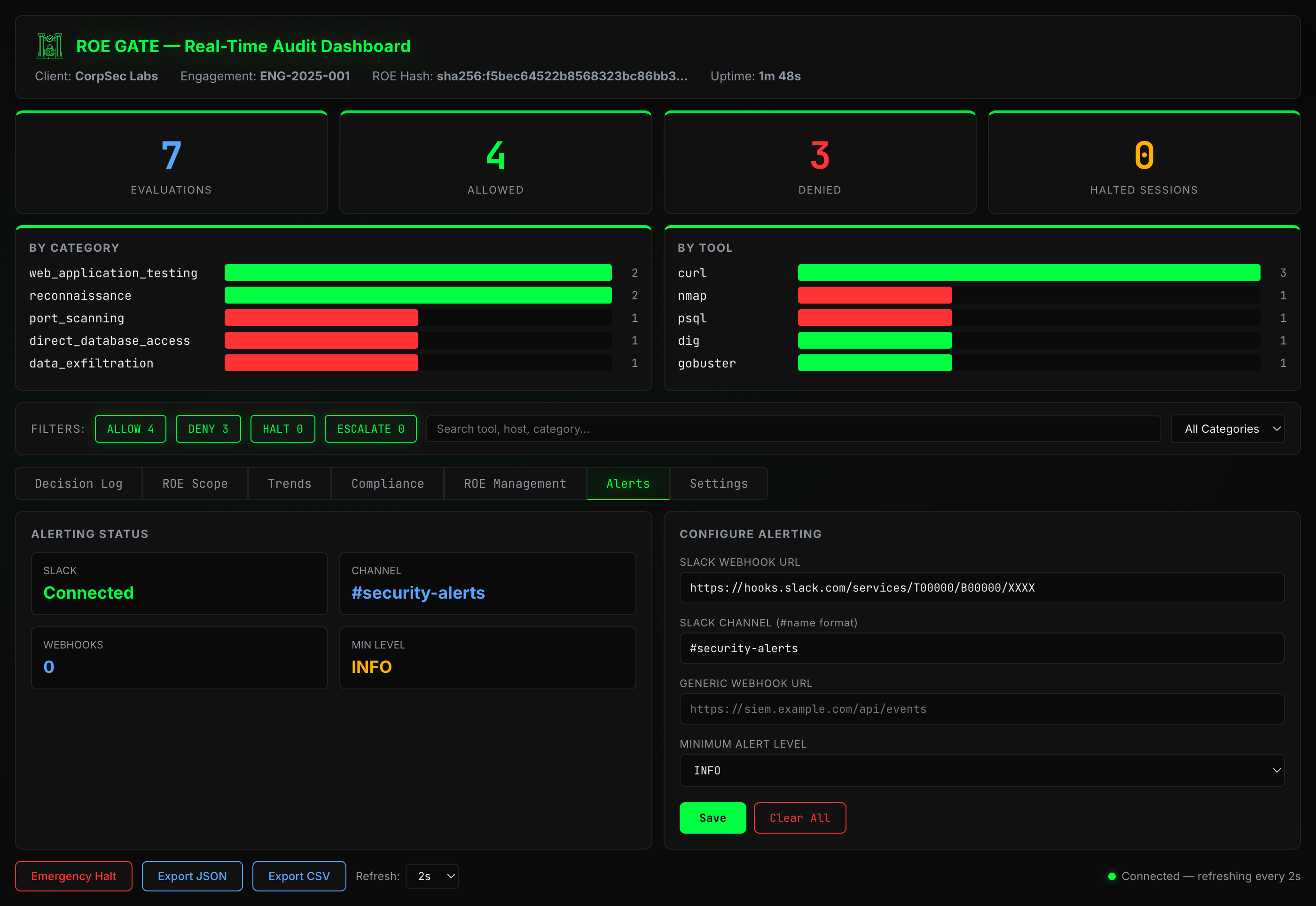Switch to the Decision Log tab
This screenshot has width=1316, height=906.
(78, 483)
